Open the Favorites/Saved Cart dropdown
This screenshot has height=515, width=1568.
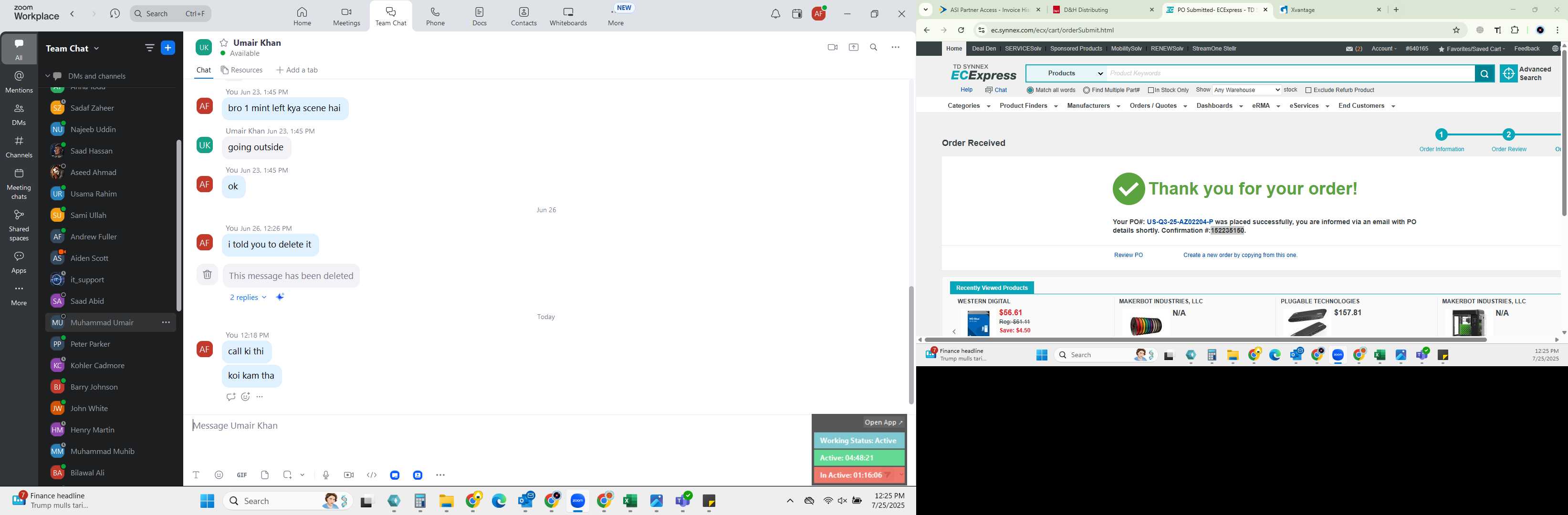(x=1471, y=49)
